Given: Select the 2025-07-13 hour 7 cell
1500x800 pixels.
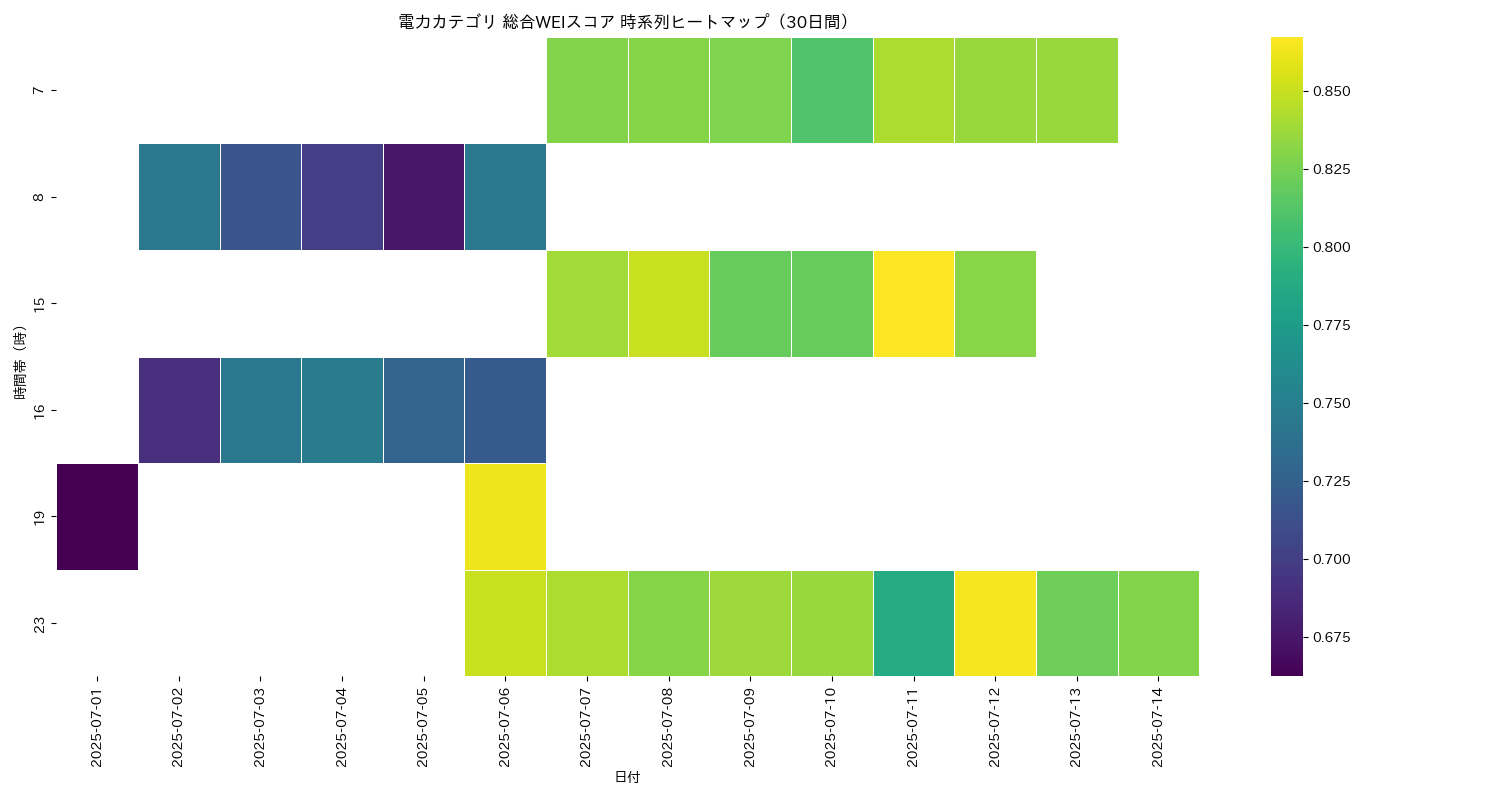Looking at the screenshot, I should [x=1077, y=90].
